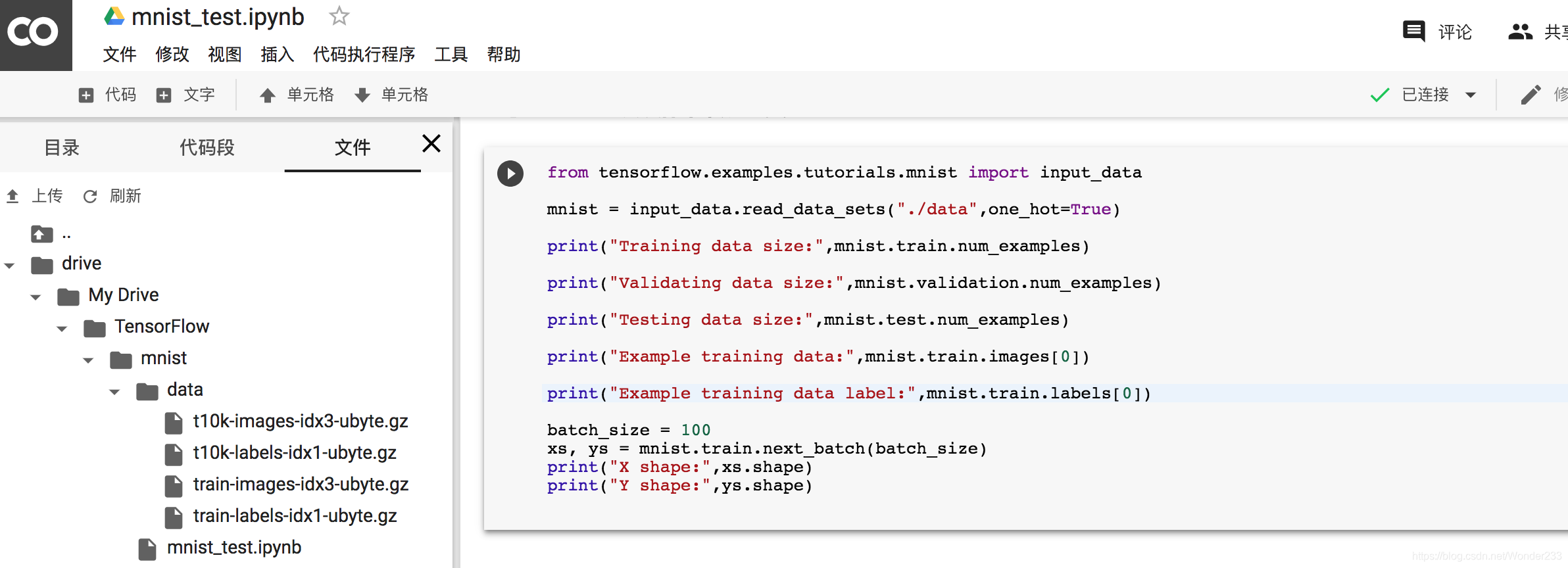Image resolution: width=1568 pixels, height=568 pixels.
Task: Click the t10k-labels-idx1-ubyte.gz file icon
Action: click(x=174, y=454)
